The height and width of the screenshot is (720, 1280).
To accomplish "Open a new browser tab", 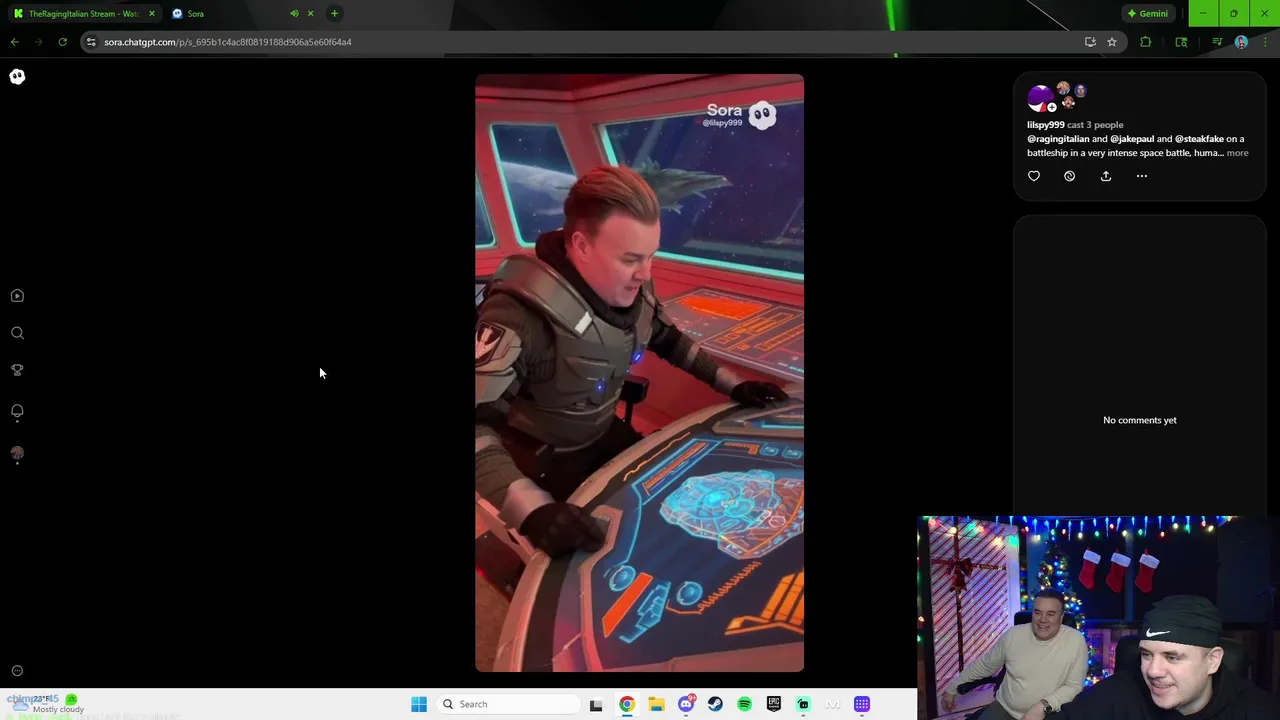I will (x=334, y=14).
